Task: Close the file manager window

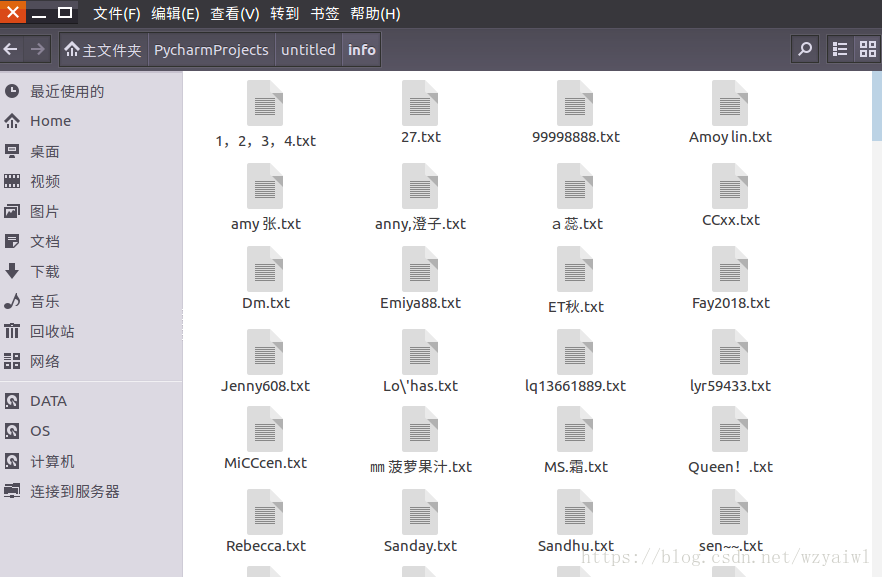Action: tap(12, 12)
